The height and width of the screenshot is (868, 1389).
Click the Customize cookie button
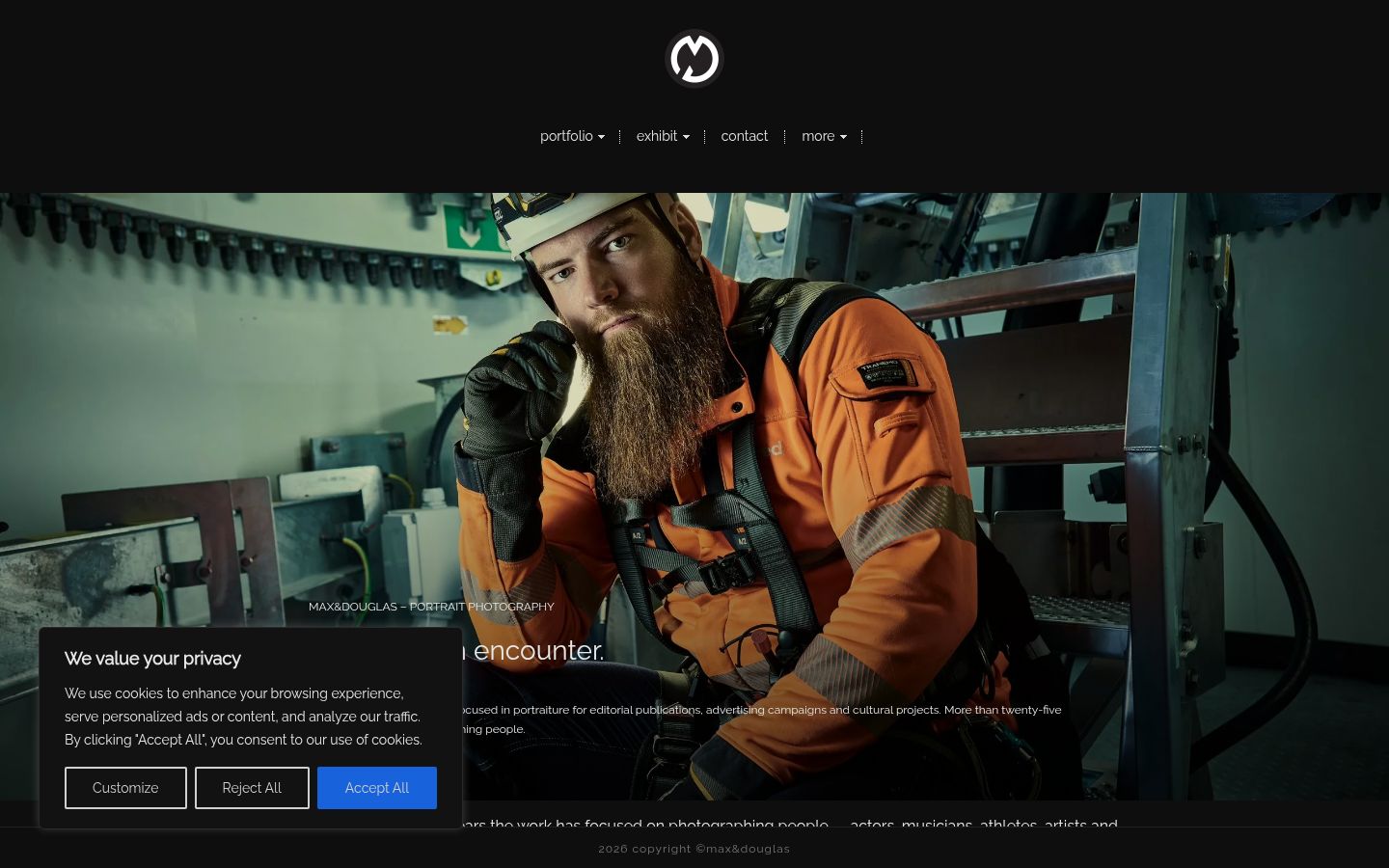point(125,788)
